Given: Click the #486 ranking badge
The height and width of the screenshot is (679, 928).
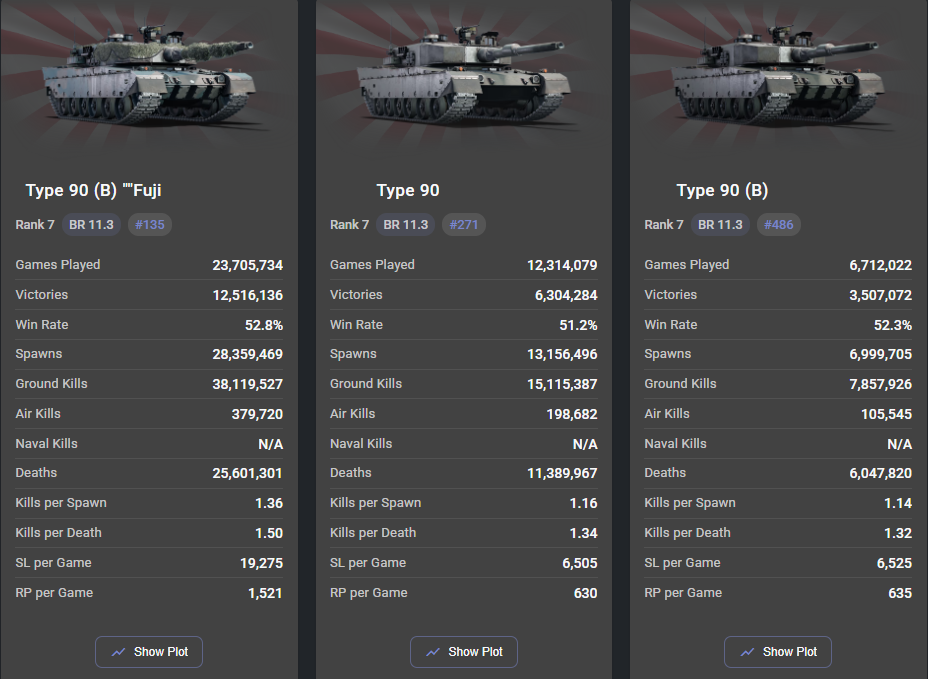Looking at the screenshot, I should [779, 225].
